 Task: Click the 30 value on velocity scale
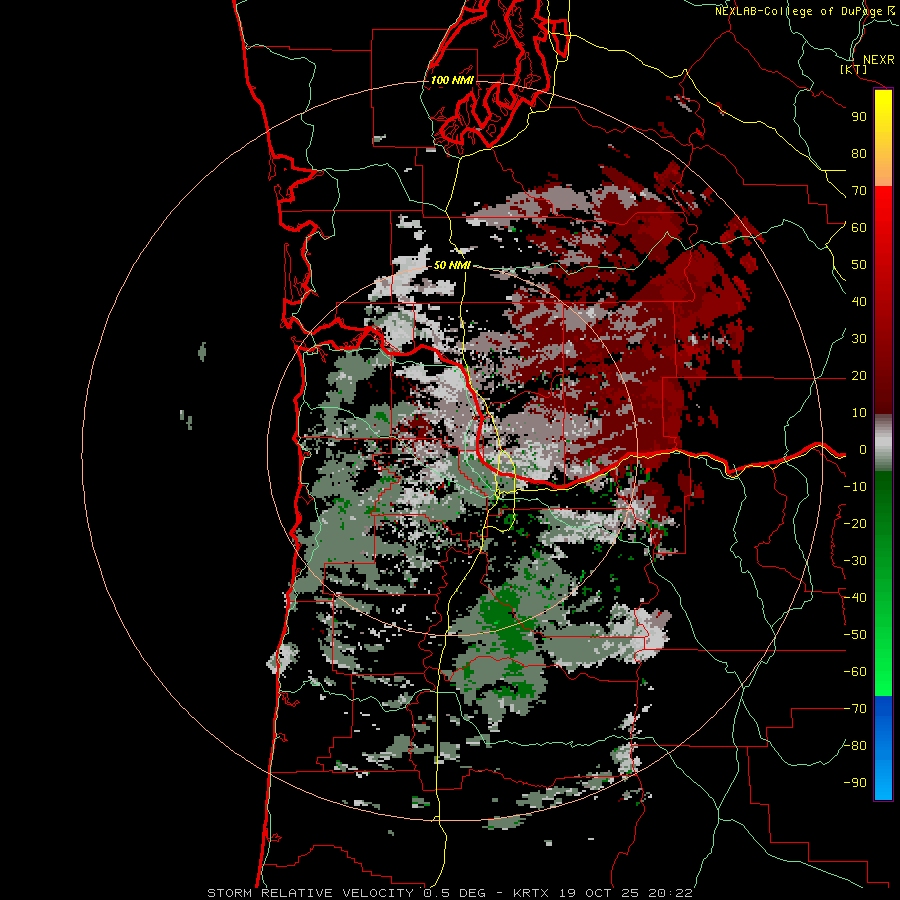[x=859, y=339]
